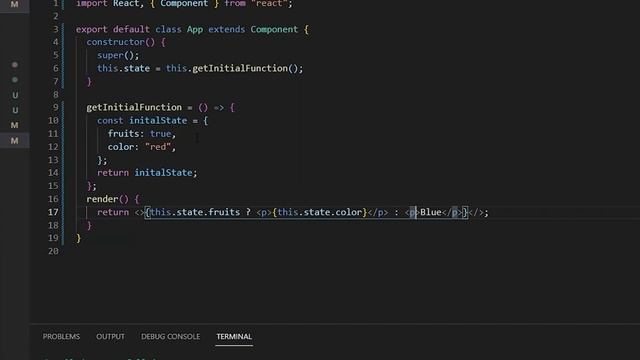Click 'Blue' text on line 17
Image resolution: width=640 pixels, height=360 pixels.
coord(431,212)
